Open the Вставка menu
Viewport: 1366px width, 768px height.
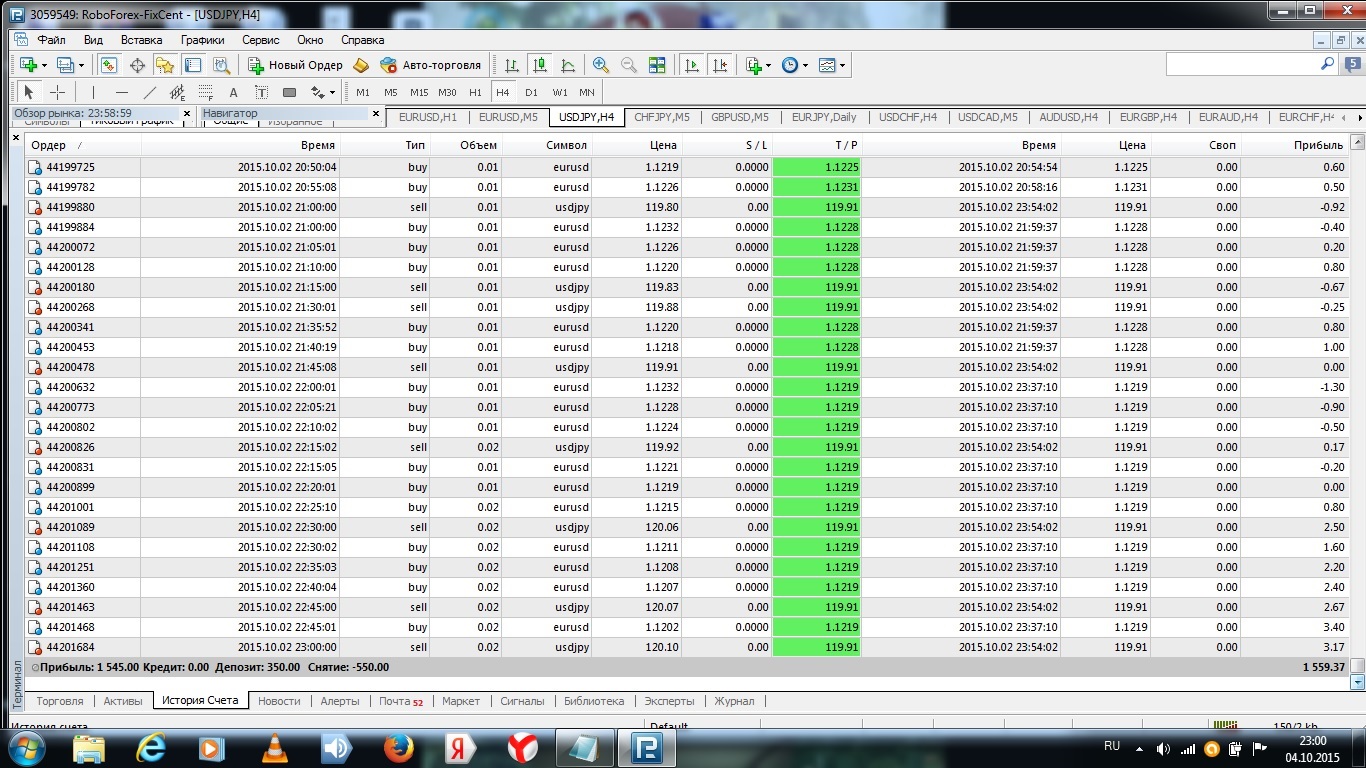[x=141, y=40]
